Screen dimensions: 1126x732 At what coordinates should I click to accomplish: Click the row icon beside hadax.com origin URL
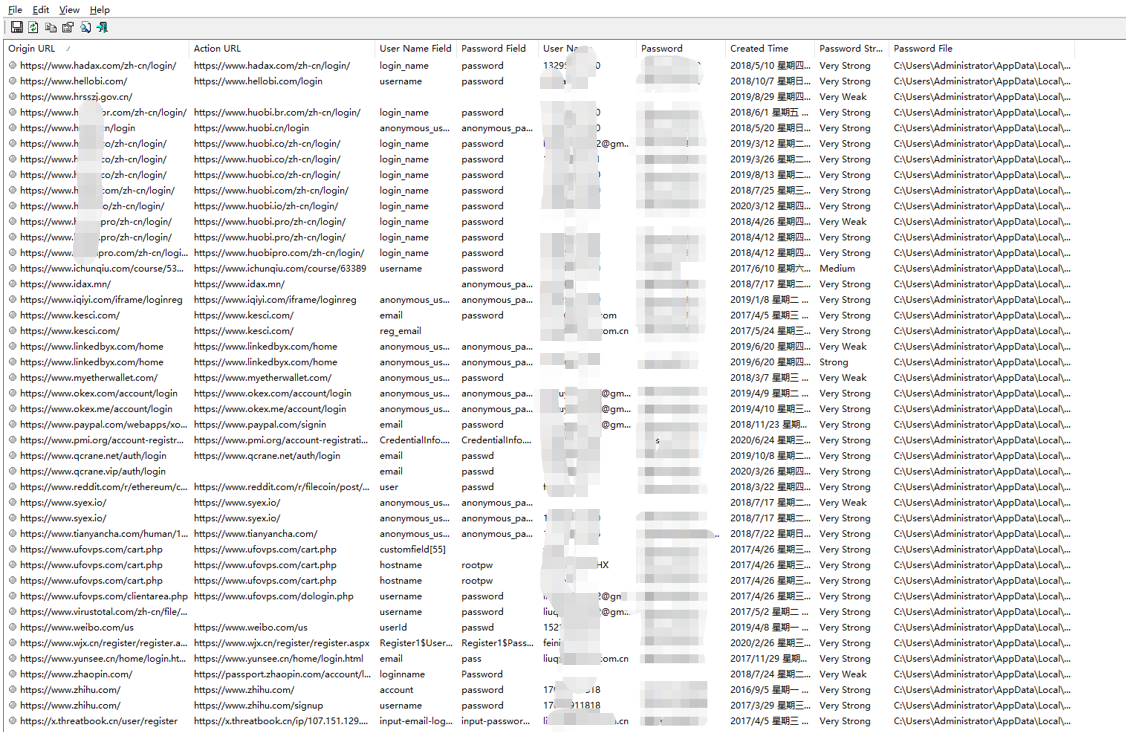point(12,65)
